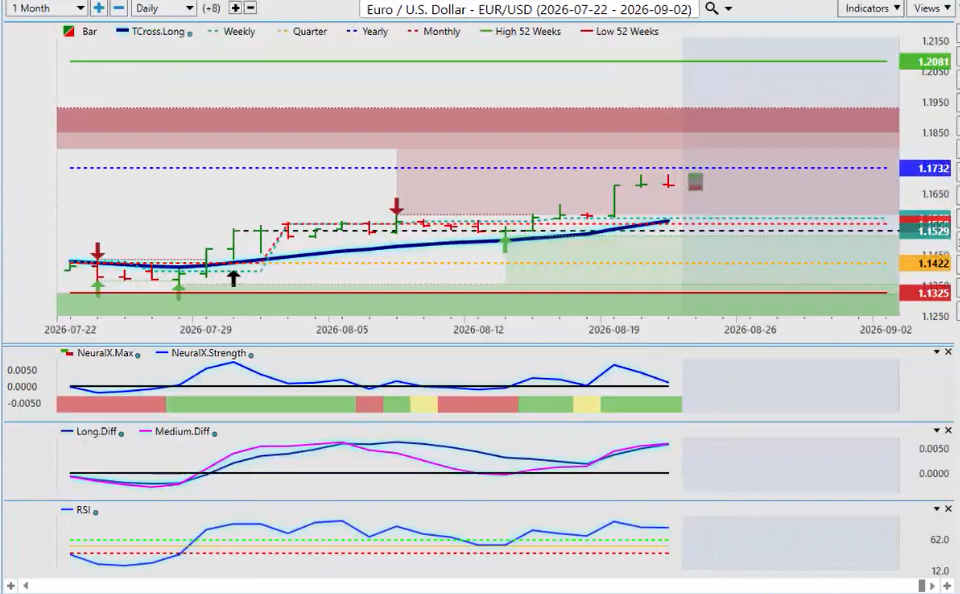Click the blue minus zoom-out range button
Viewport: 960px width, 594px height.
(x=119, y=8)
